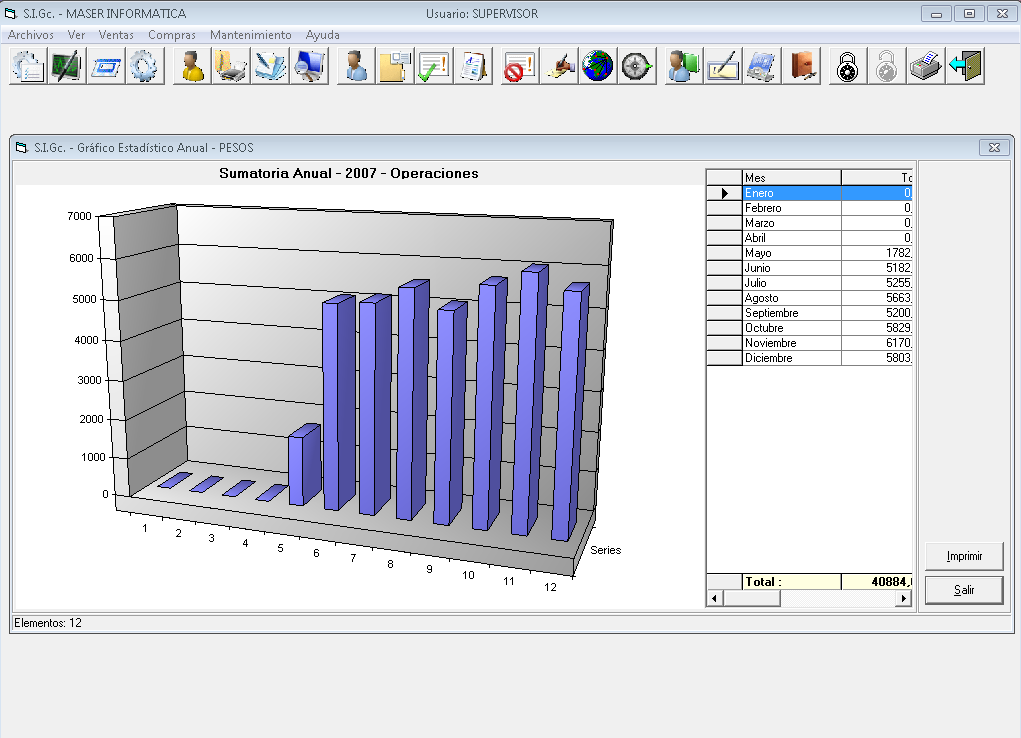Click the blue window form toolbar icon
The height and width of the screenshot is (738, 1021).
point(105,66)
